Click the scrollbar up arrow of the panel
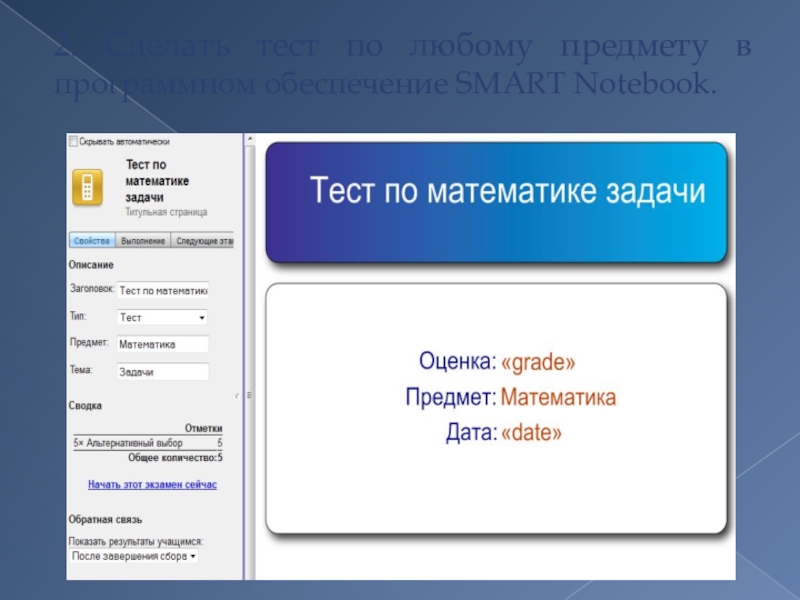The height and width of the screenshot is (600, 800). tap(249, 139)
